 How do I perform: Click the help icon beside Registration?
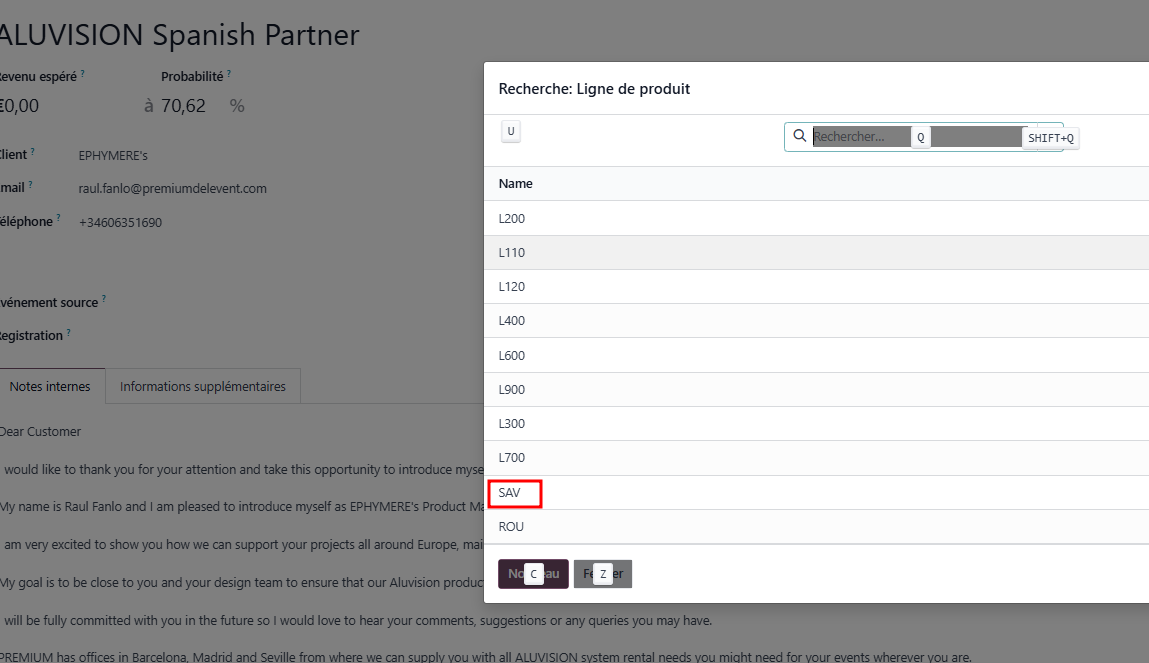[69, 332]
